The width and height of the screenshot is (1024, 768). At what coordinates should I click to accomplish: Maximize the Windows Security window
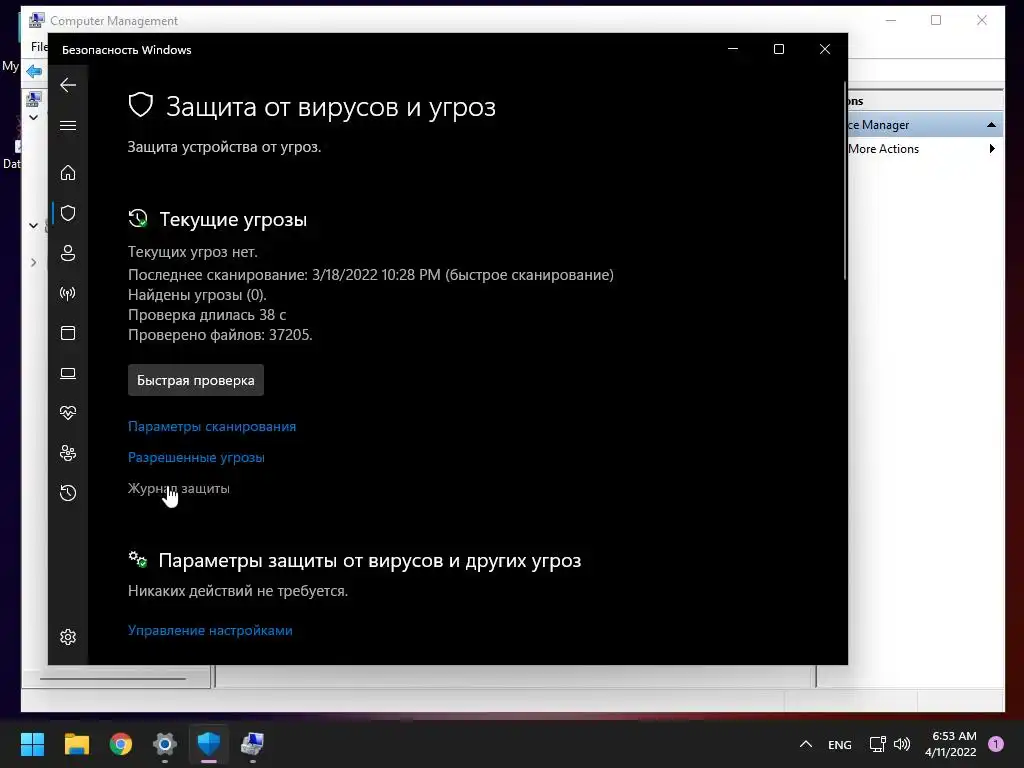[x=778, y=49]
